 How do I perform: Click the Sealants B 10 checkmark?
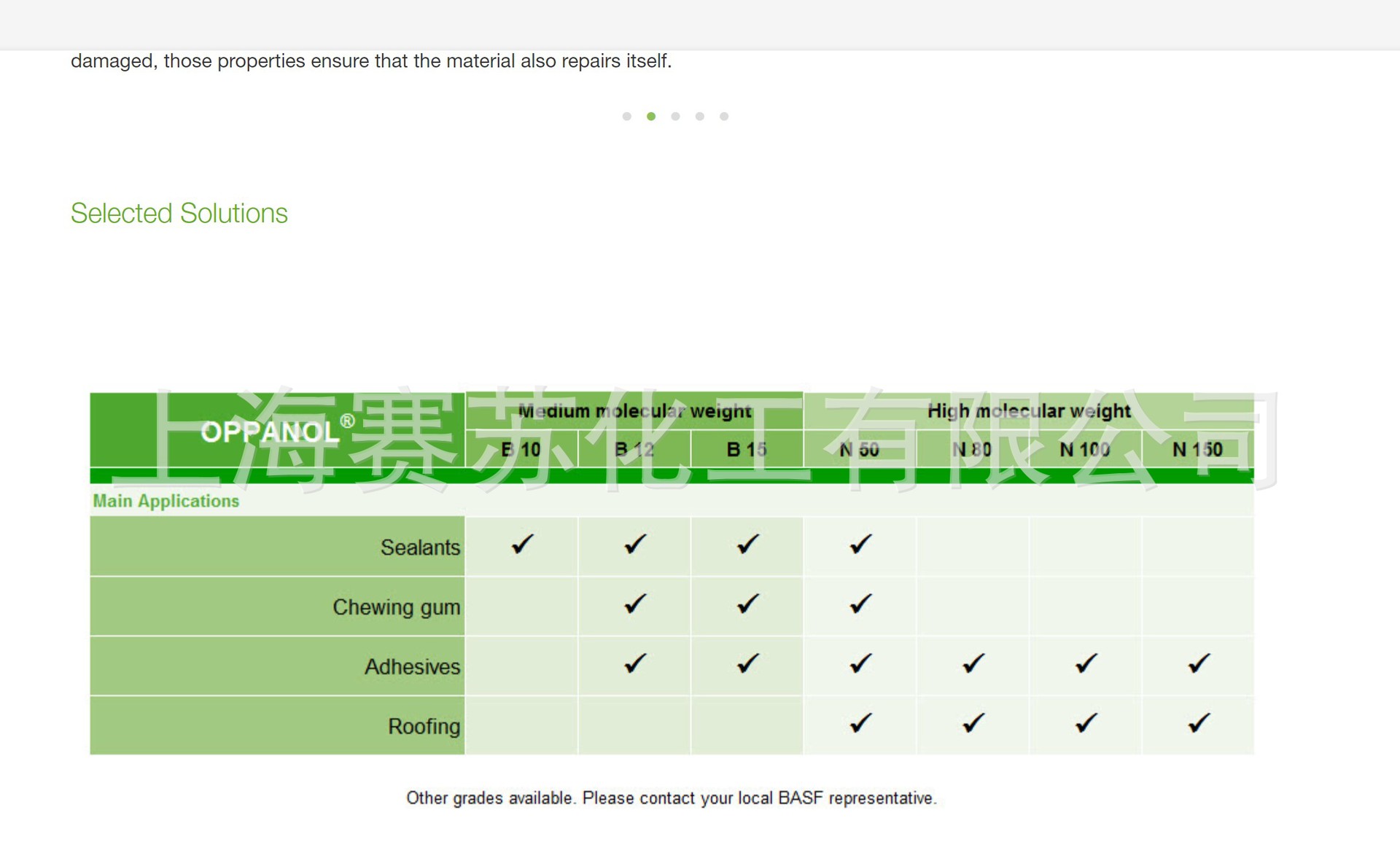[x=523, y=544]
